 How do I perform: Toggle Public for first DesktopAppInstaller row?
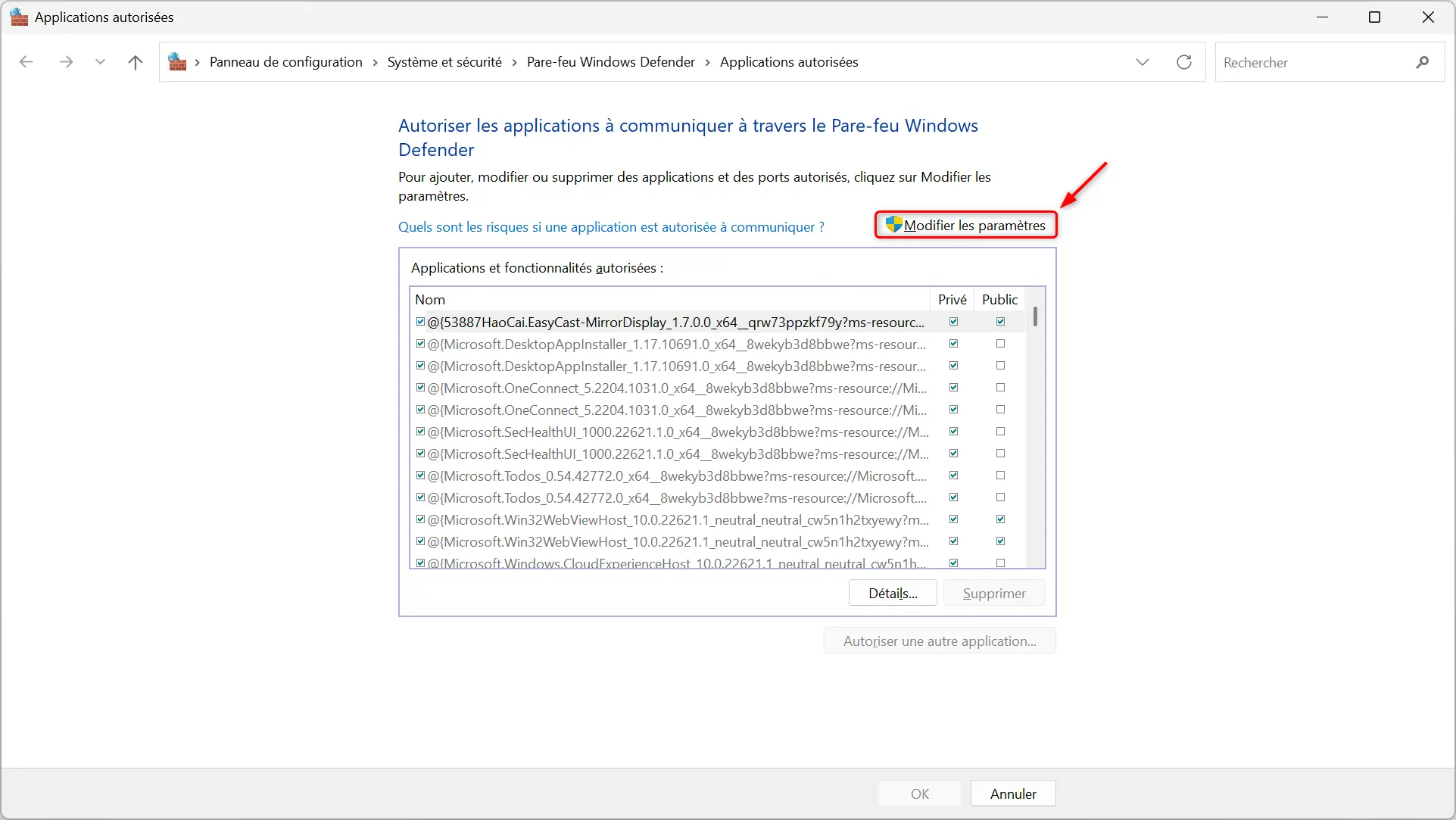click(1000, 344)
